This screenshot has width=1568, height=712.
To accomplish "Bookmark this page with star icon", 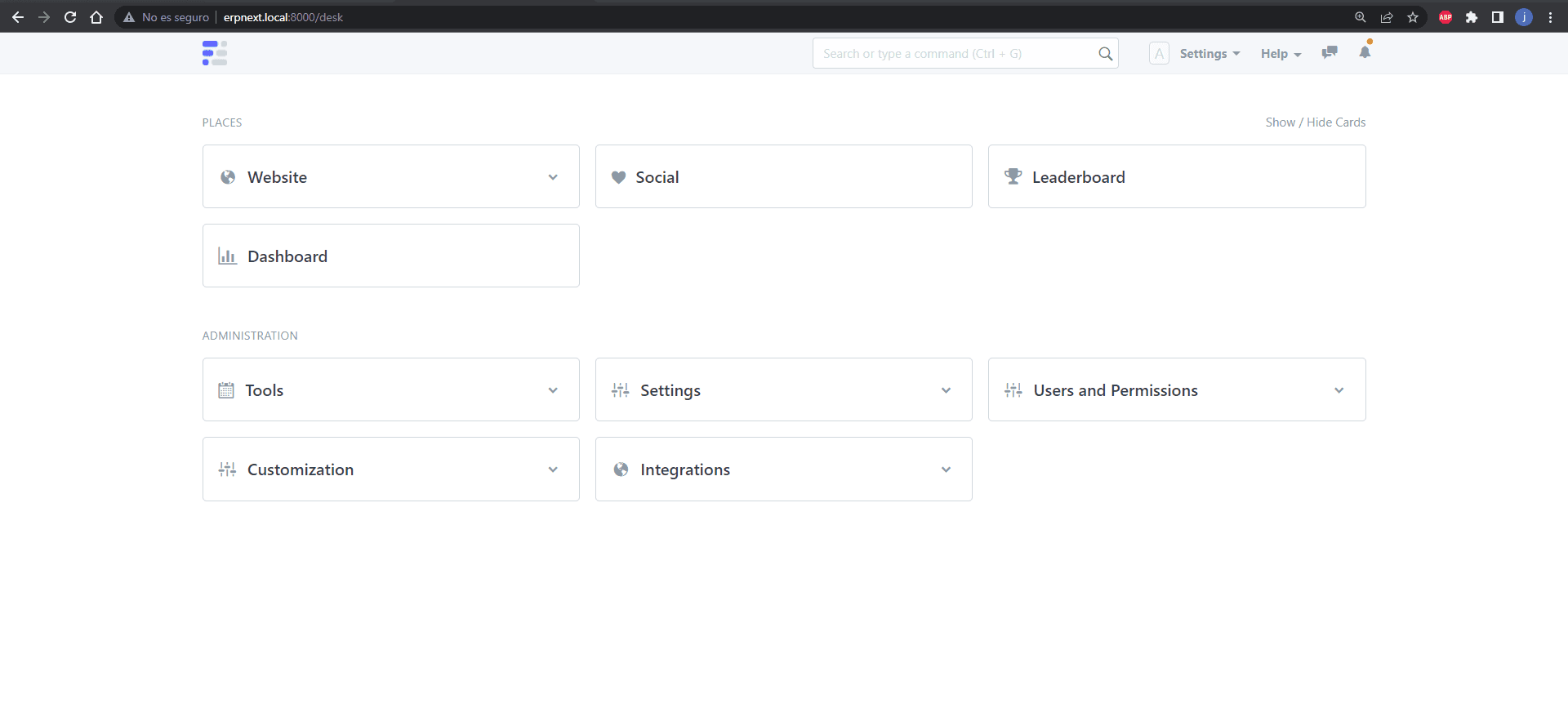I will pos(1413,17).
